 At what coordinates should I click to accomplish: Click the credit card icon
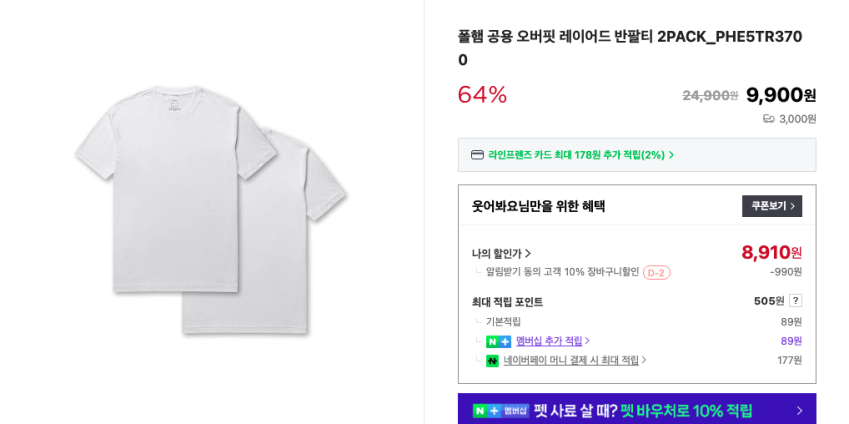[x=477, y=155]
